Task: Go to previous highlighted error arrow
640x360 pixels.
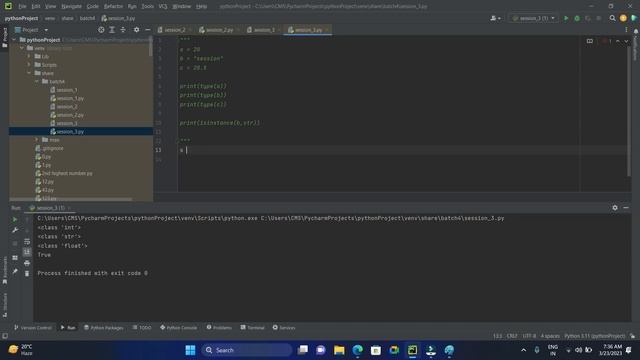Action: pos(618,41)
